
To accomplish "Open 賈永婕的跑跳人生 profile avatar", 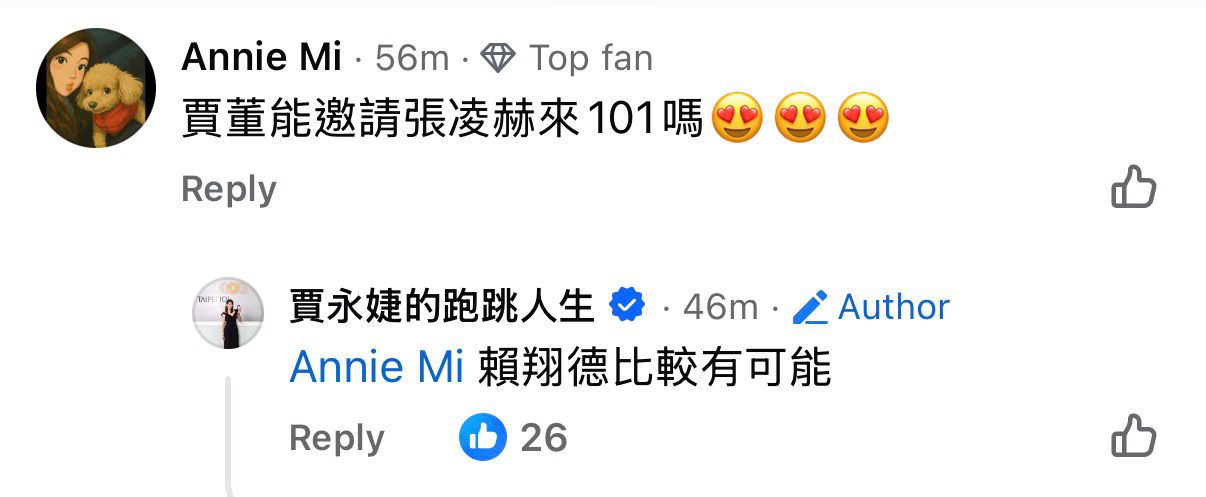I will point(228,313).
